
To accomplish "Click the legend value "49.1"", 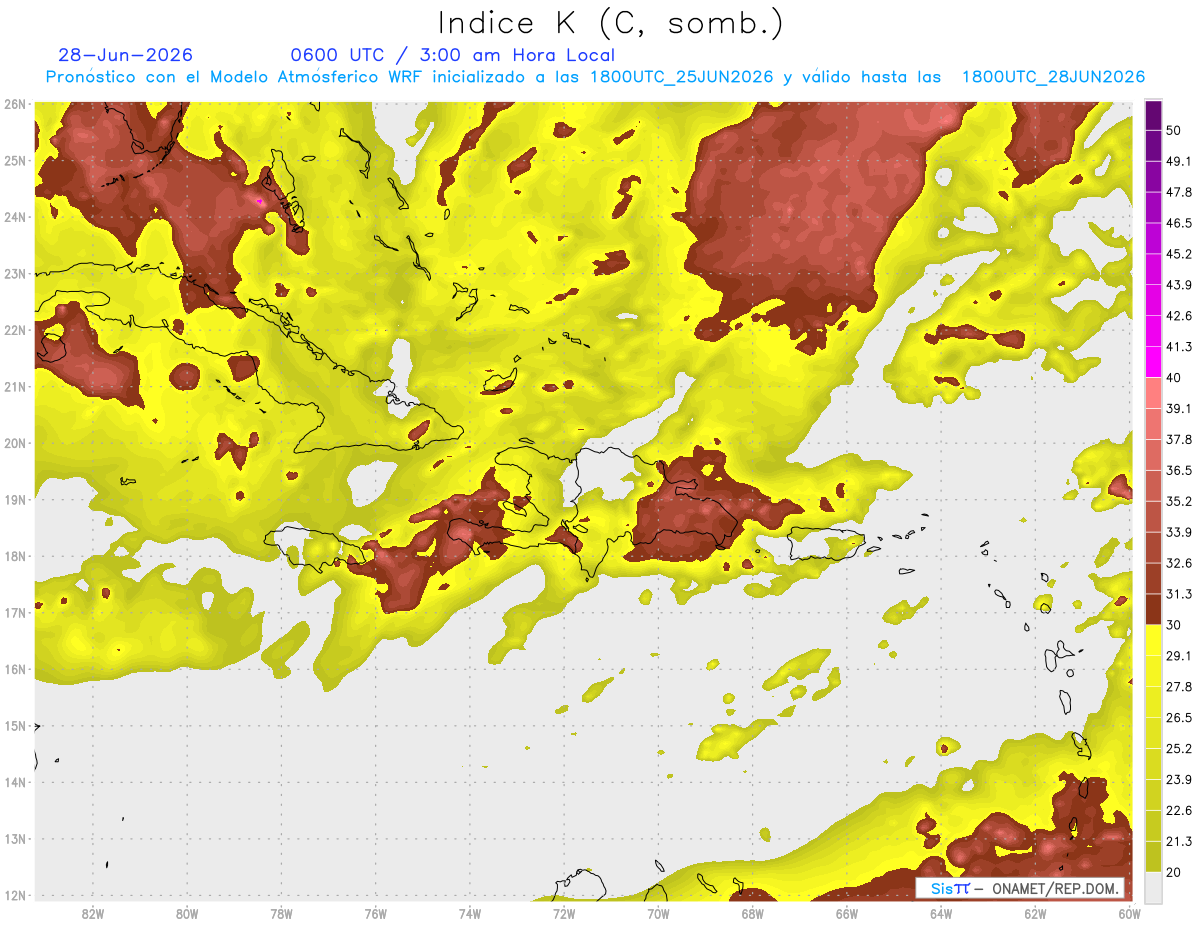I will click(1179, 161).
